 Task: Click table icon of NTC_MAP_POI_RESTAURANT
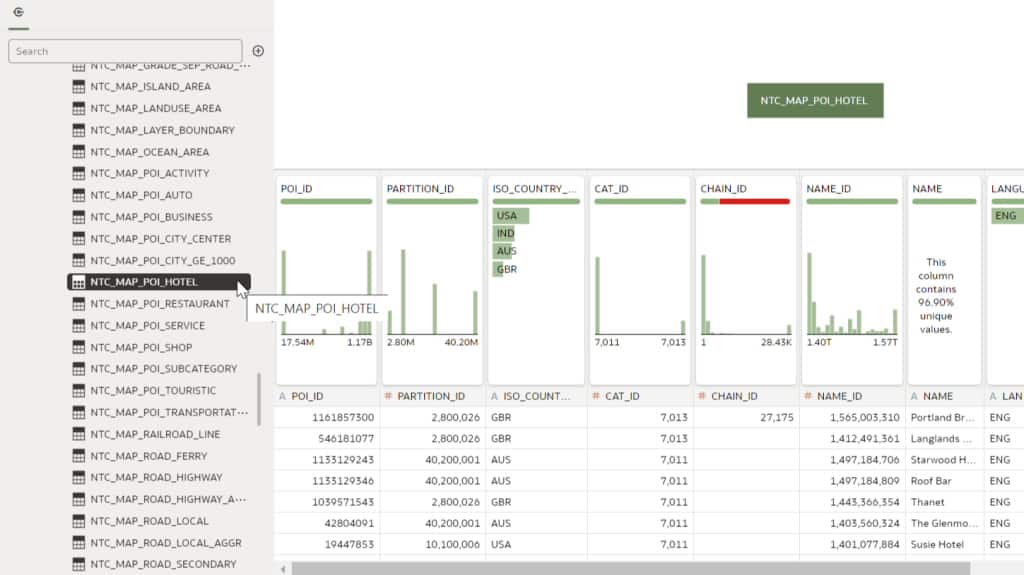[x=78, y=304]
